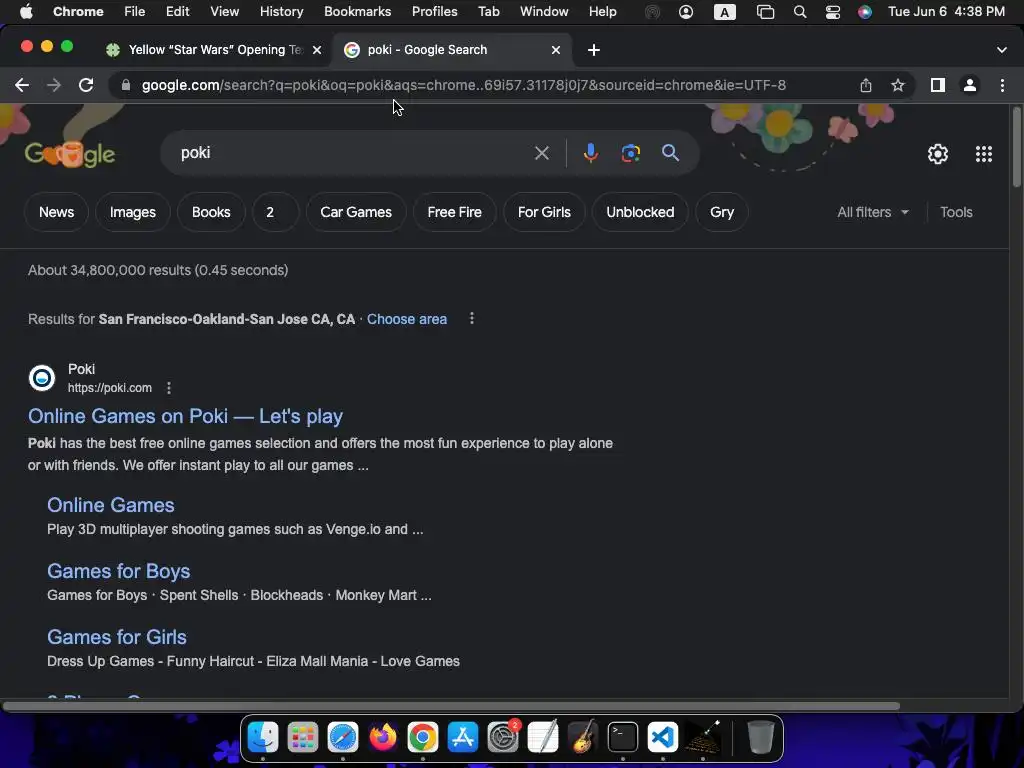
Task: Select the Car Games chip
Action: click(356, 212)
